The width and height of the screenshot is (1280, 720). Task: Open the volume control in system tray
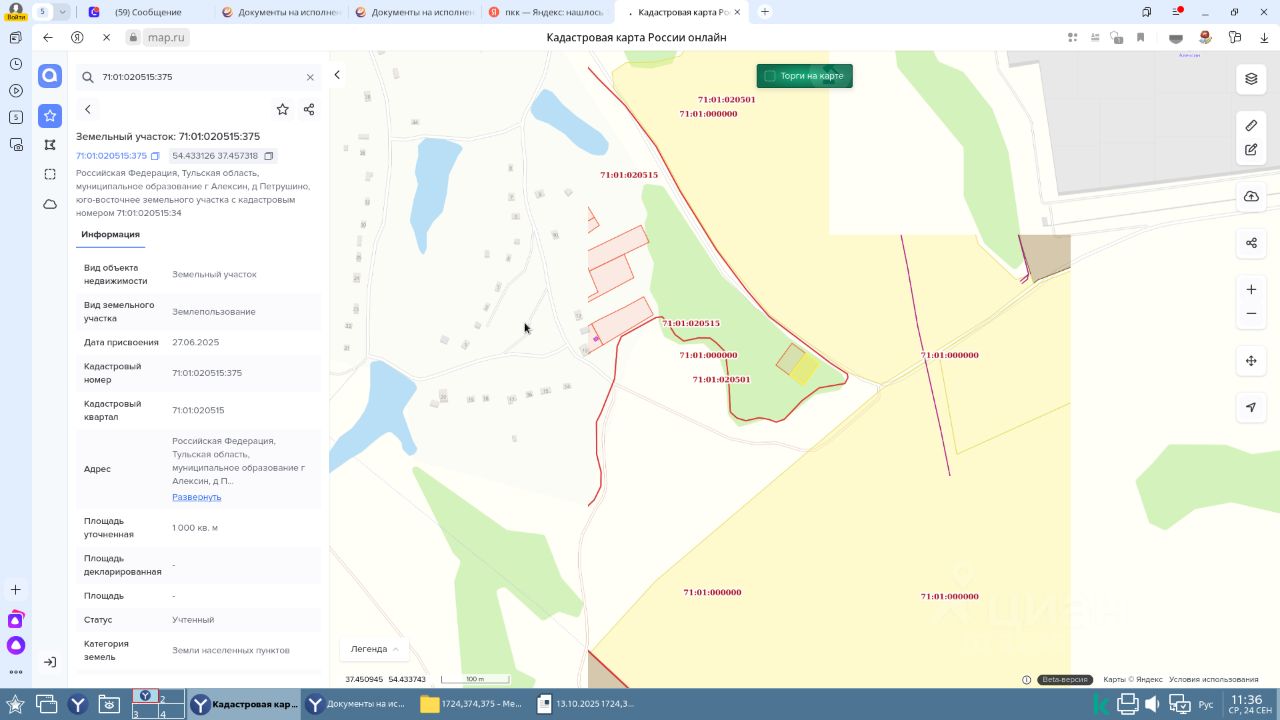tap(1153, 704)
